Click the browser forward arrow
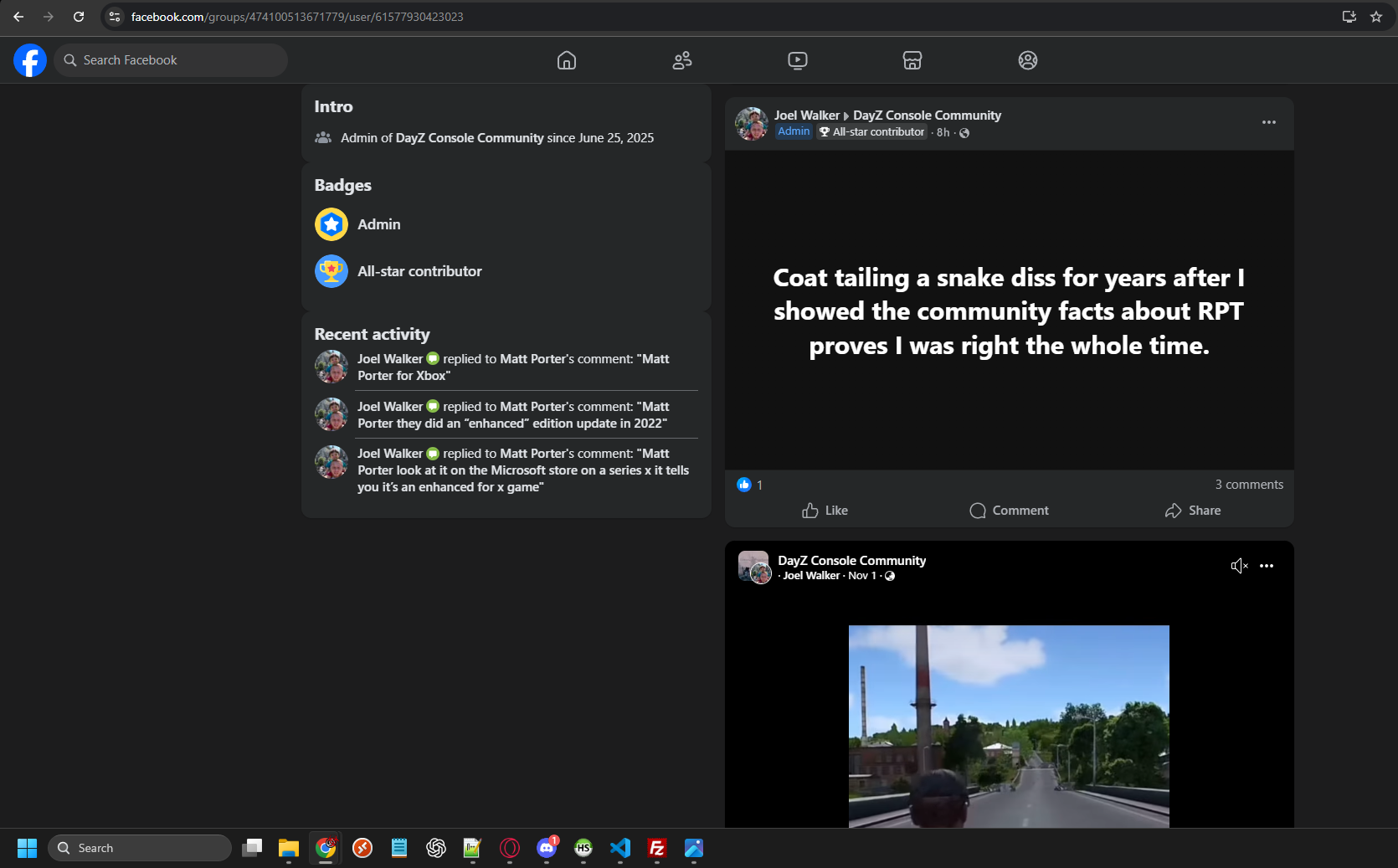This screenshot has width=1398, height=868. point(49,17)
